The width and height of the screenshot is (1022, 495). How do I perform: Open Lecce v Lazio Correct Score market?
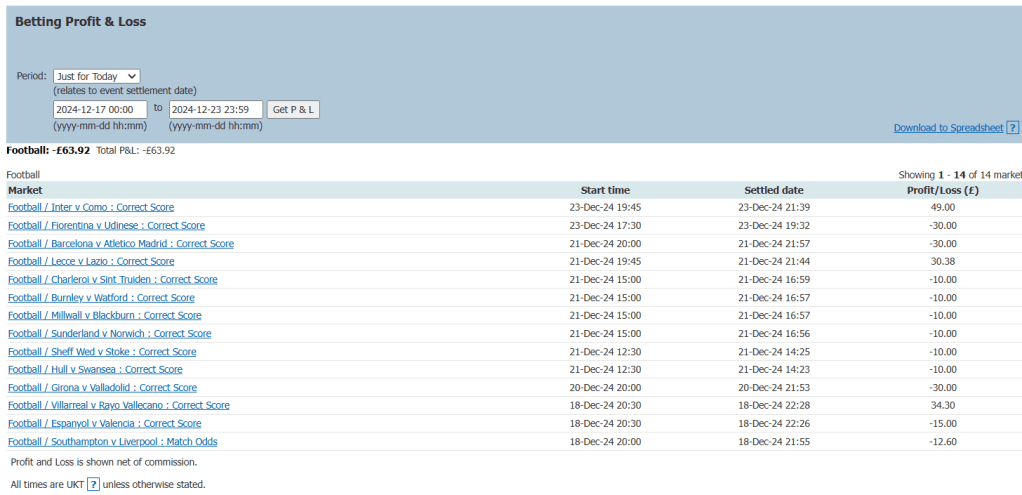click(91, 262)
